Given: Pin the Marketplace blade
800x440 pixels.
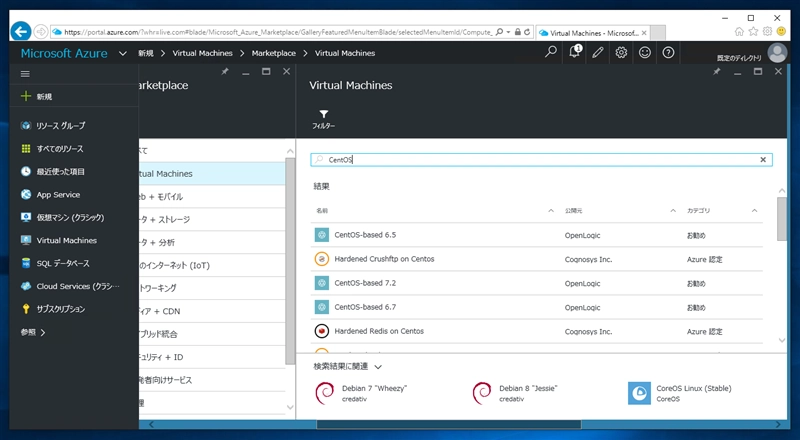Looking at the screenshot, I should click(225, 71).
